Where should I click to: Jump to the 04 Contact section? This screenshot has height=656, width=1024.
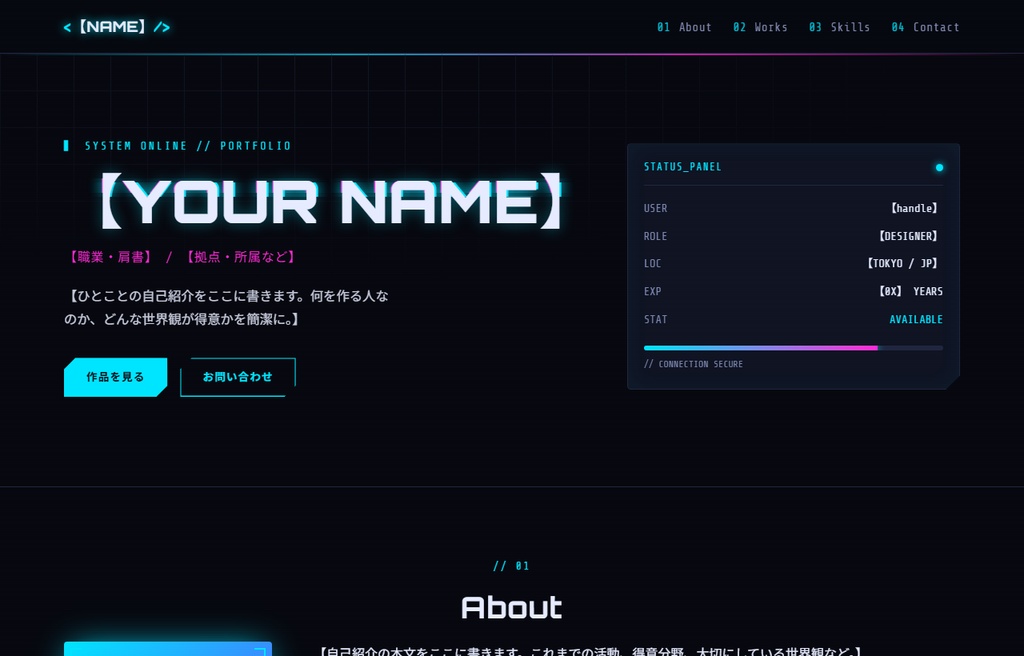pos(925,27)
